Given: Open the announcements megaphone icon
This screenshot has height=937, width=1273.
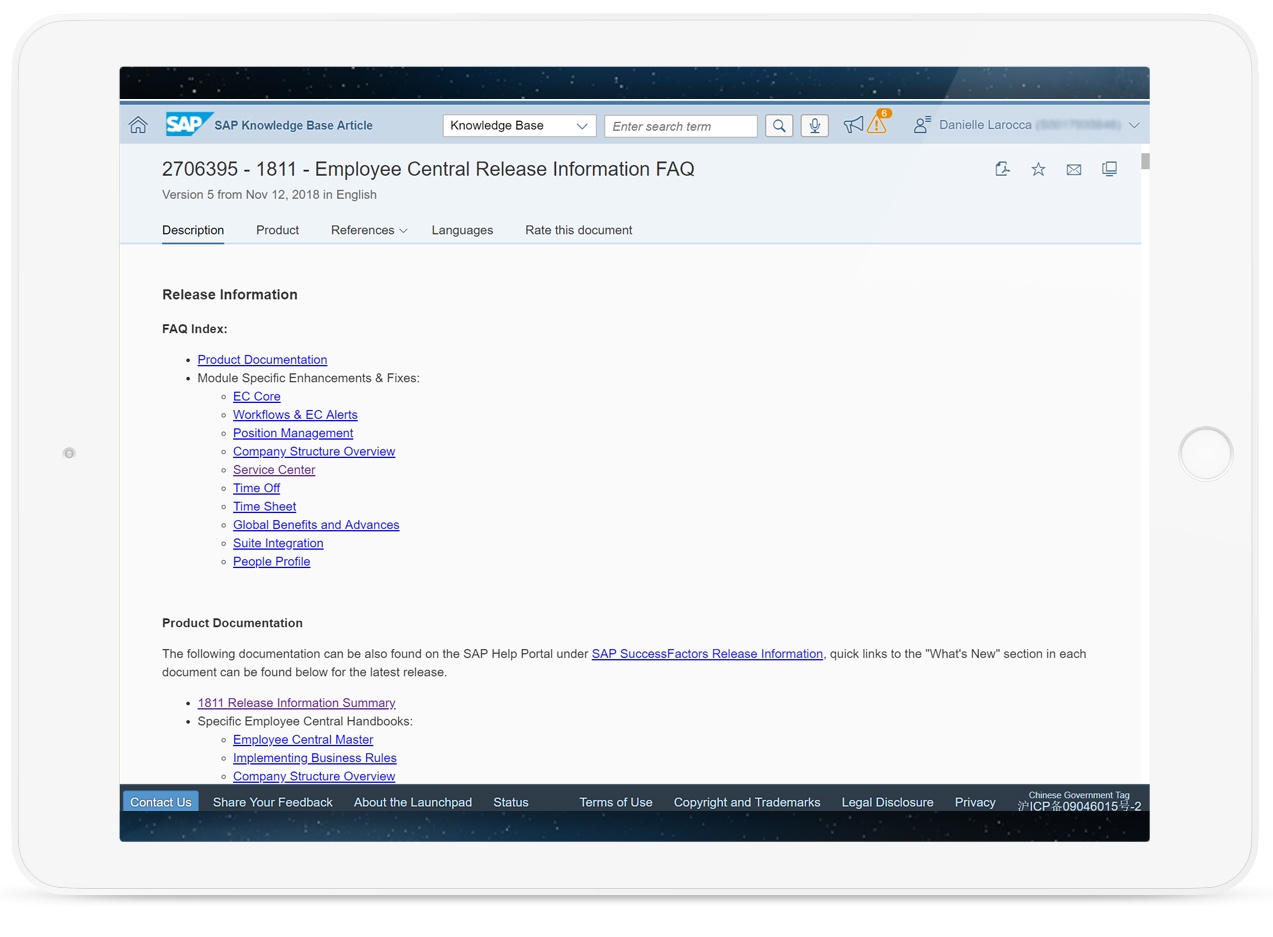Looking at the screenshot, I should [x=853, y=125].
